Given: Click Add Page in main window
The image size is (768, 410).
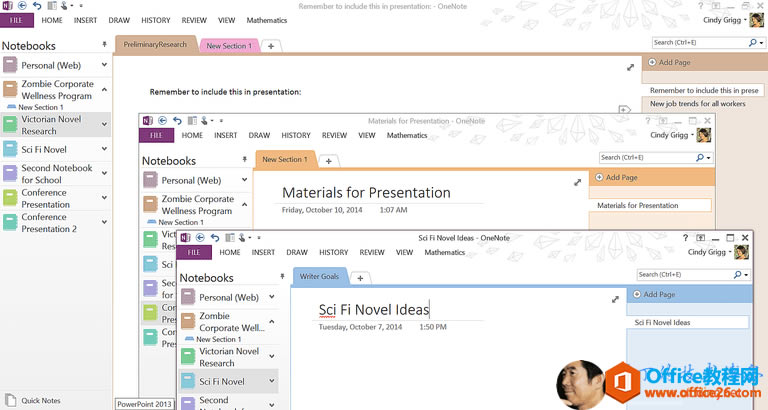Looking at the screenshot, I should 669,62.
